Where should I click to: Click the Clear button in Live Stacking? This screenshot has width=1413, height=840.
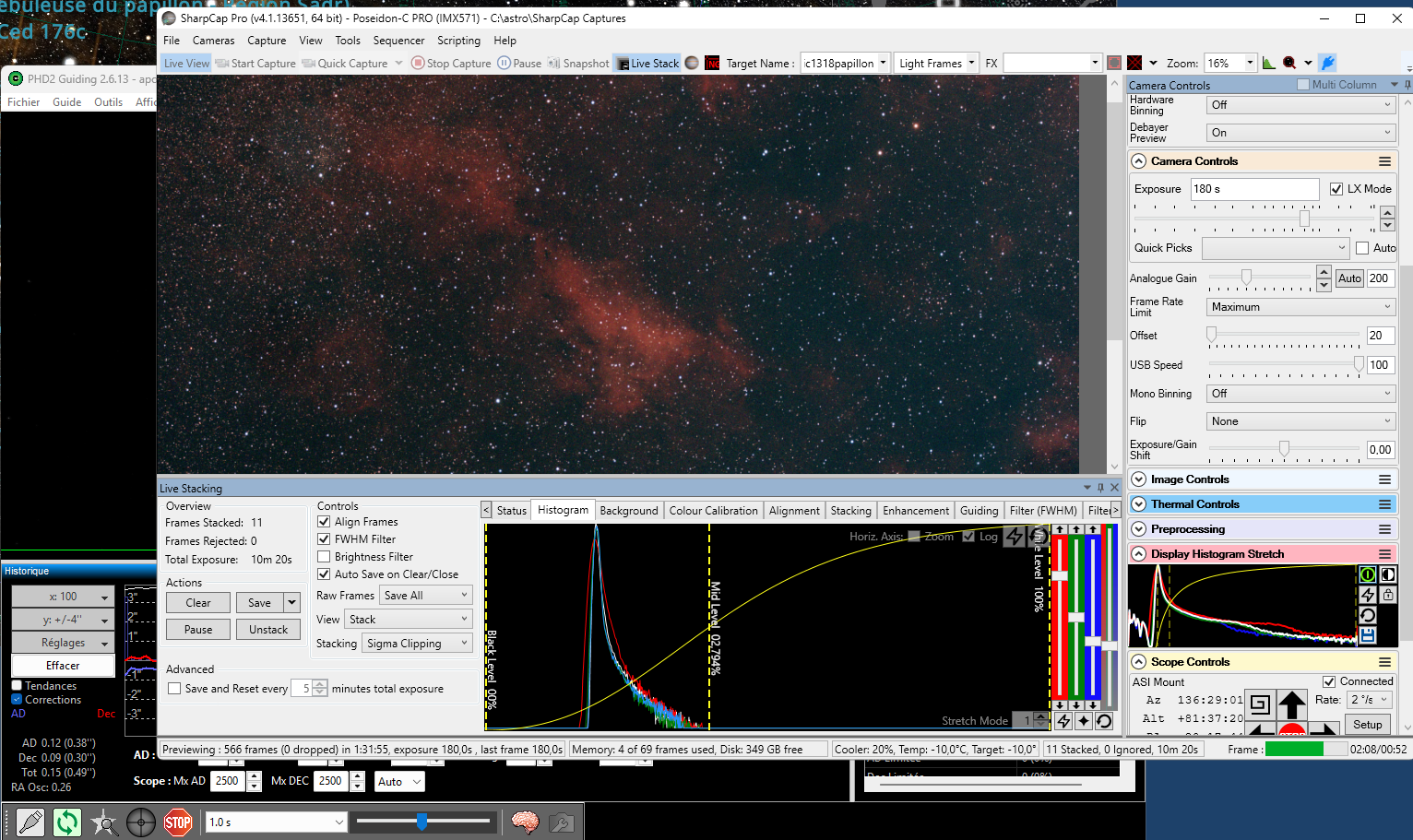(x=198, y=603)
